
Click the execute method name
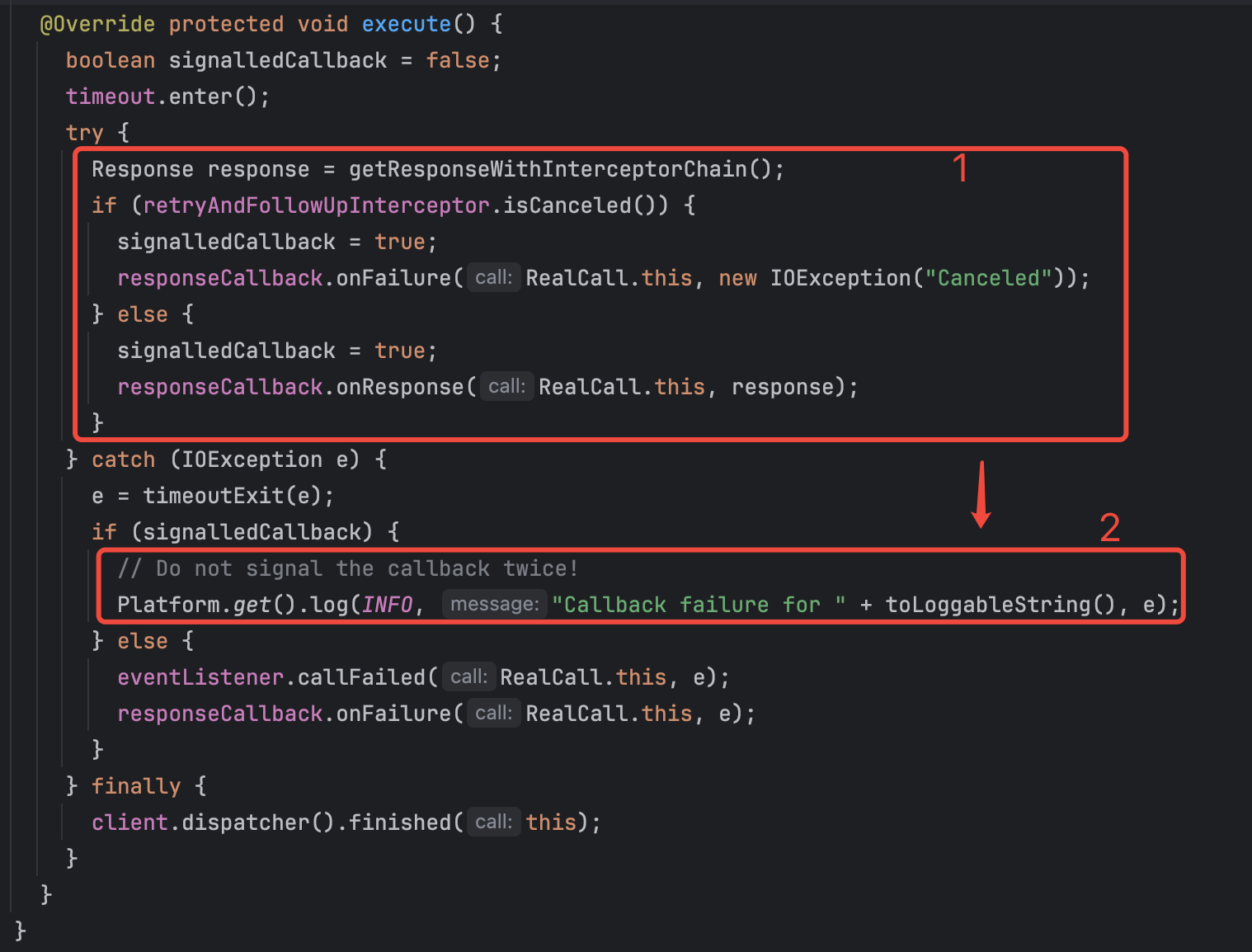tap(406, 24)
